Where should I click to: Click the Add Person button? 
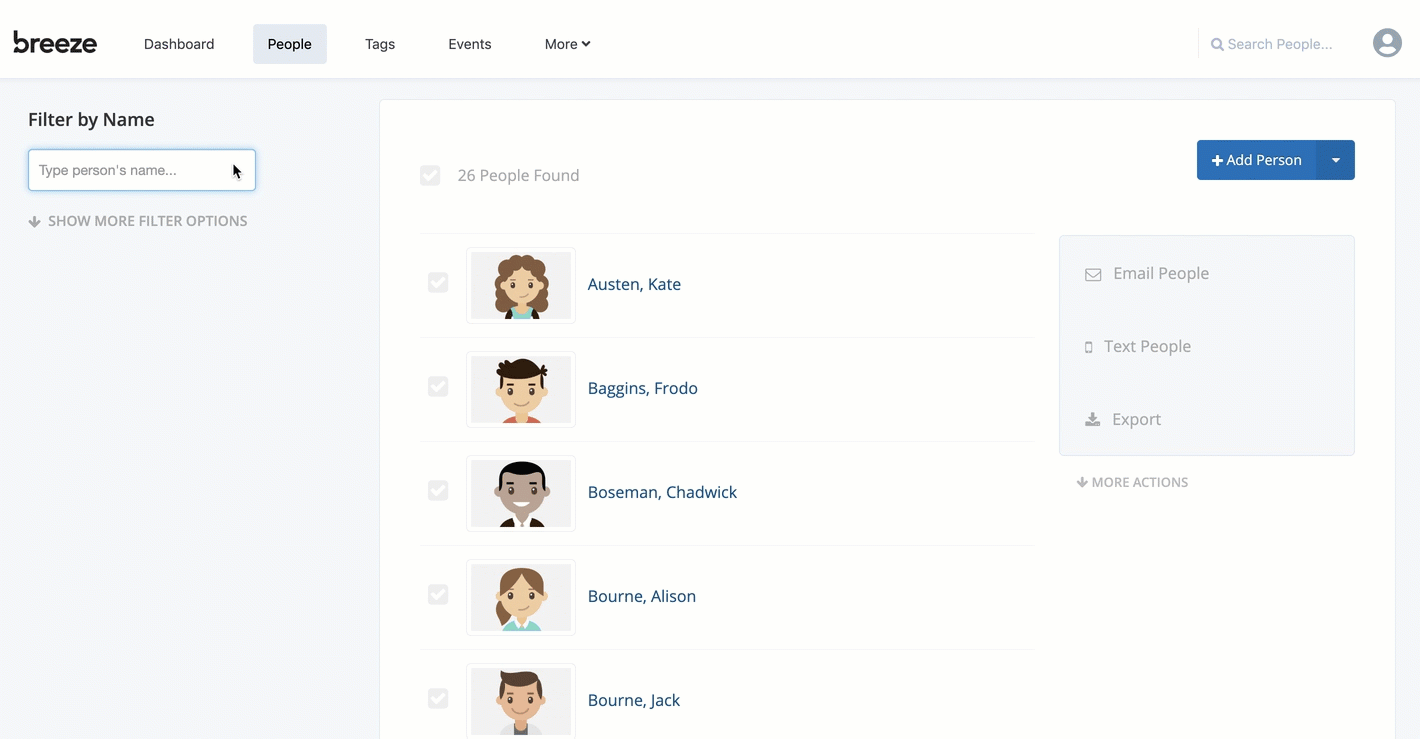[1257, 160]
